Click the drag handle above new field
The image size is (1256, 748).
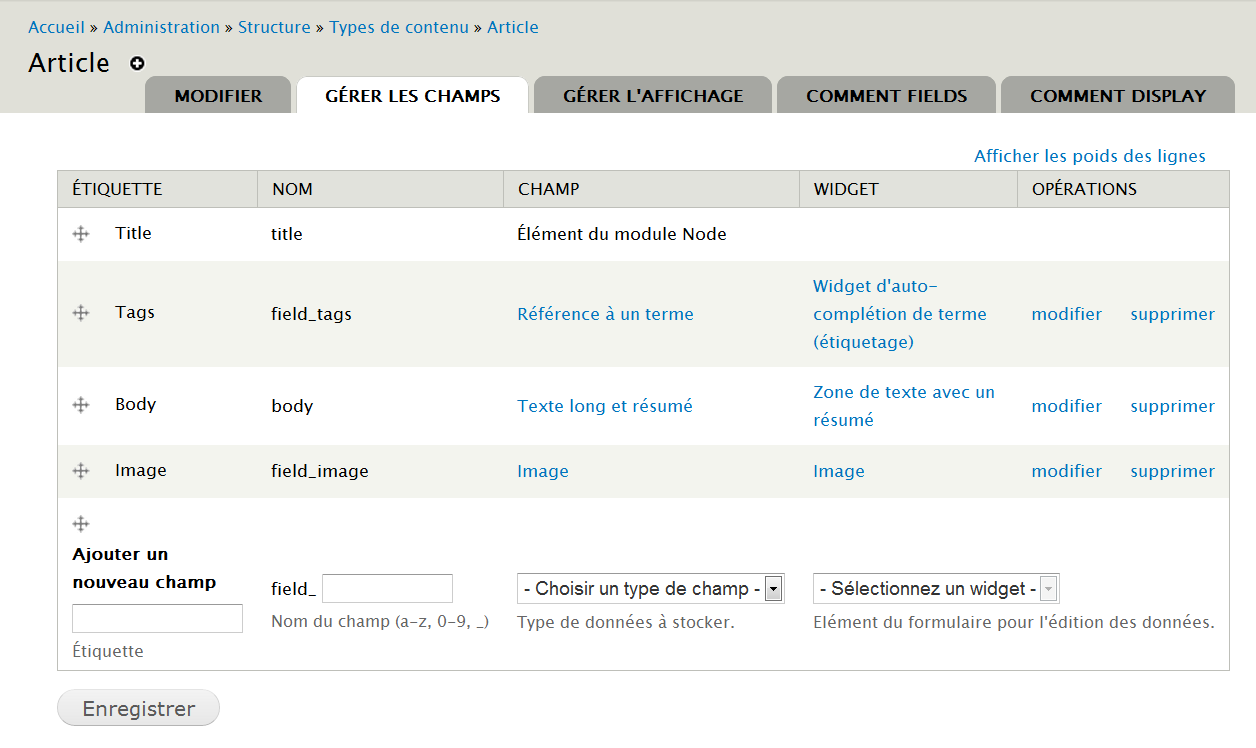[81, 524]
